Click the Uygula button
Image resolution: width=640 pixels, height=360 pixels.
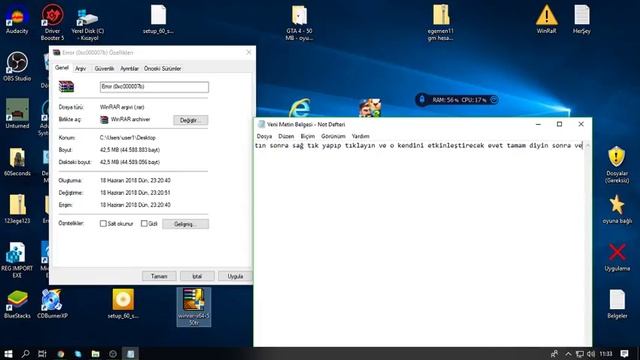point(235,276)
